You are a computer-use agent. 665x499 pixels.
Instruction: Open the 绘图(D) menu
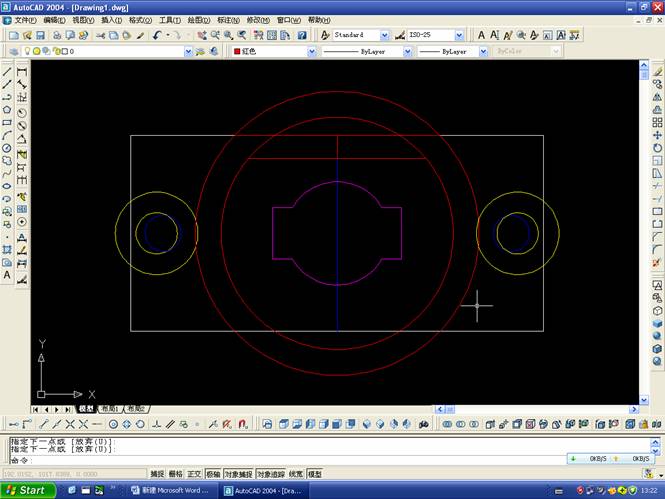tap(199, 20)
